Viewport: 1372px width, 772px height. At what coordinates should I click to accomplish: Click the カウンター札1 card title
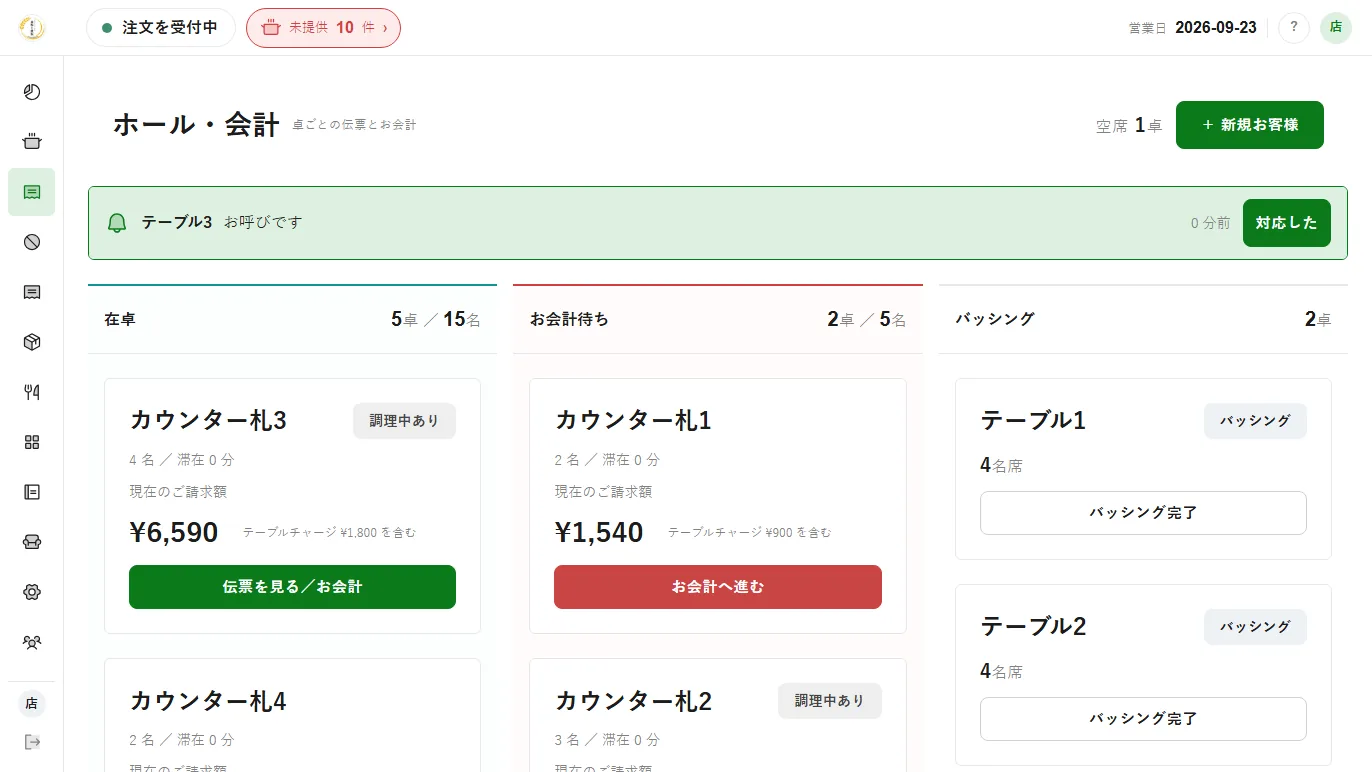633,420
